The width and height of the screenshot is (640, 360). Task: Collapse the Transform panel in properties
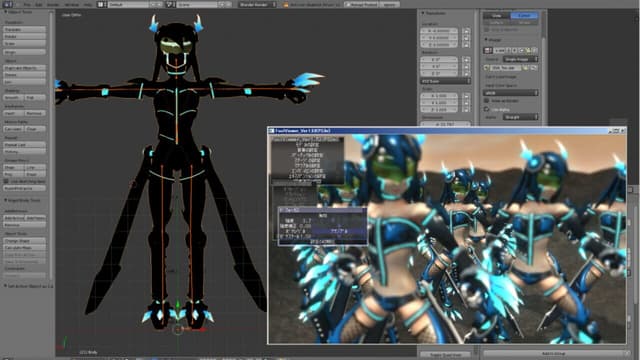(423, 13)
